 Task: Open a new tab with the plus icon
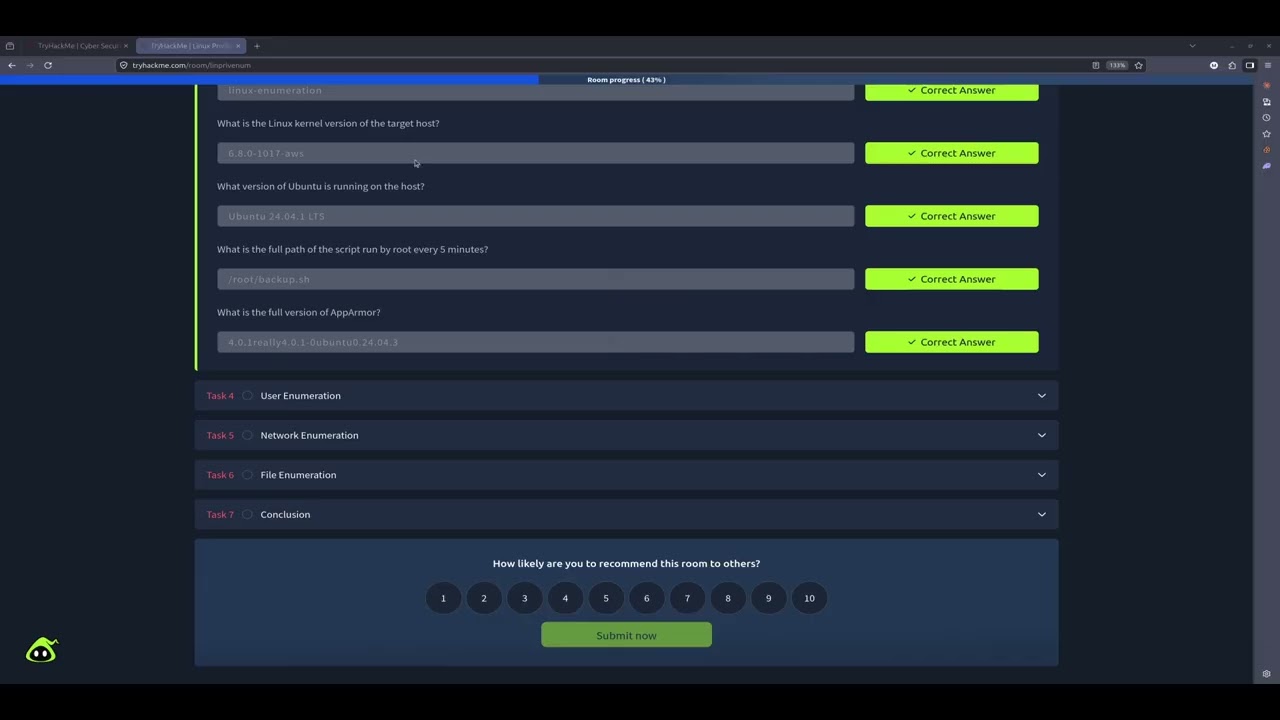point(257,46)
